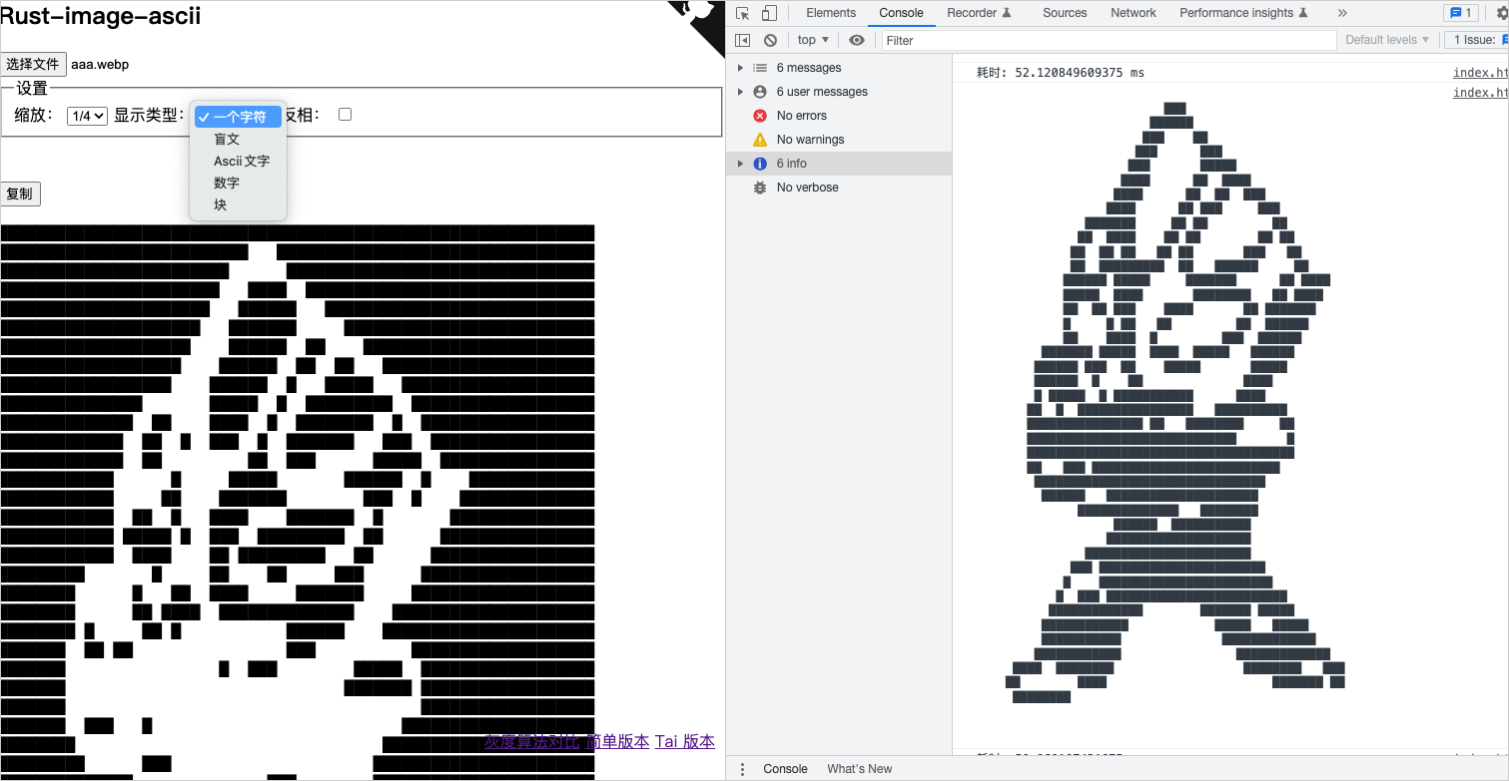Click the 选择文件 choose file button
Viewport: 1509px width, 781px height.
pyautogui.click(x=34, y=64)
